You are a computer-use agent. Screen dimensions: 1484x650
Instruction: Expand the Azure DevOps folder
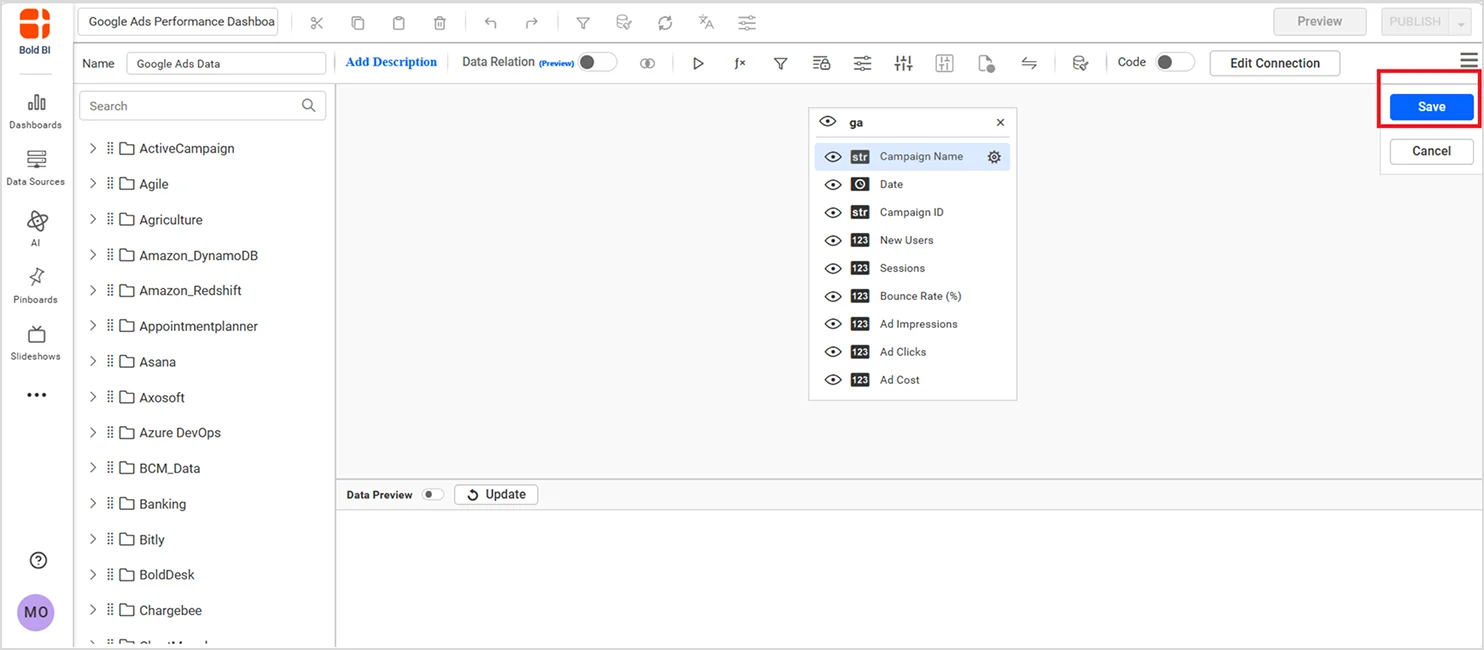[93, 432]
